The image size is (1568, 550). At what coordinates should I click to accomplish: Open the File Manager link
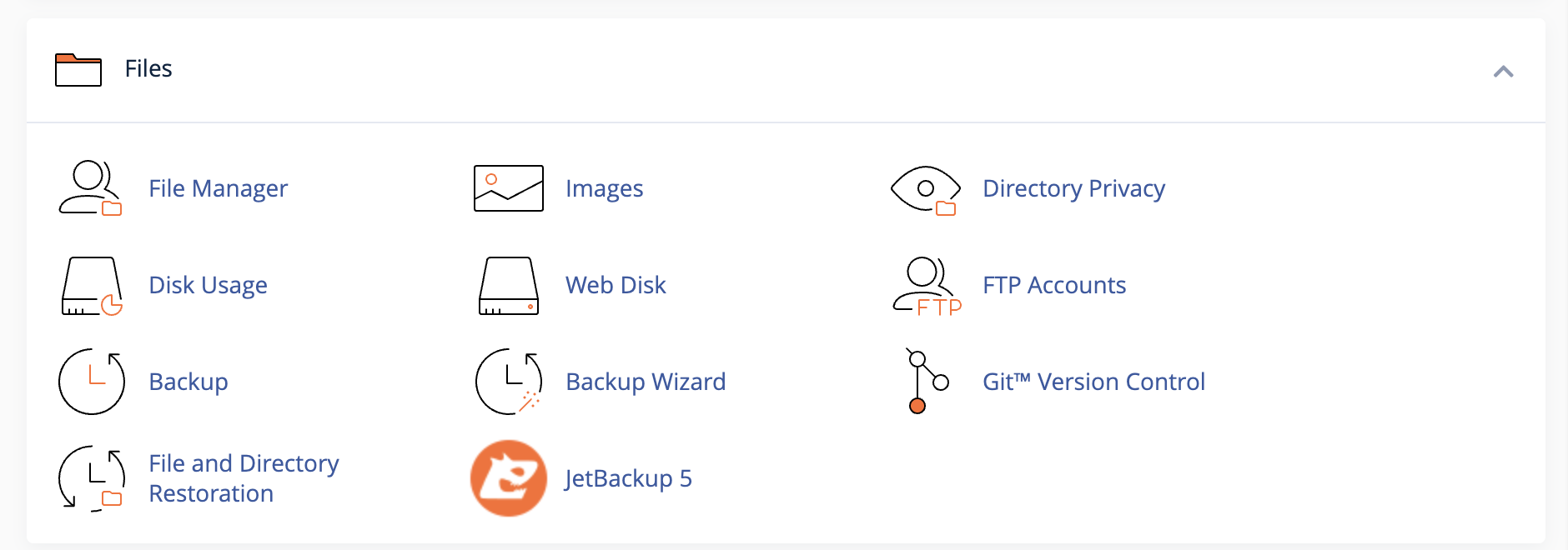[218, 188]
